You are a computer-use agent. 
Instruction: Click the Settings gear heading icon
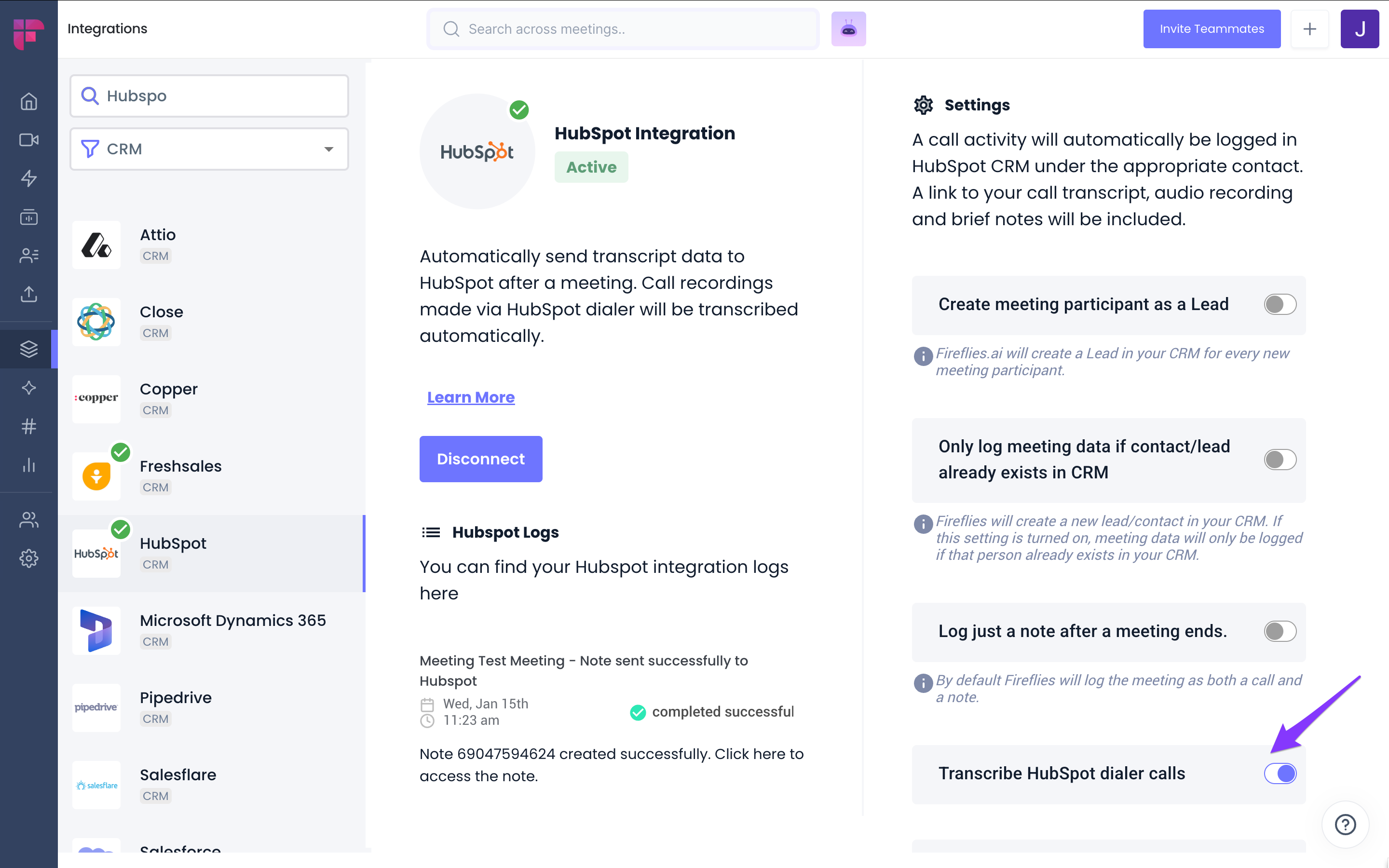point(923,105)
